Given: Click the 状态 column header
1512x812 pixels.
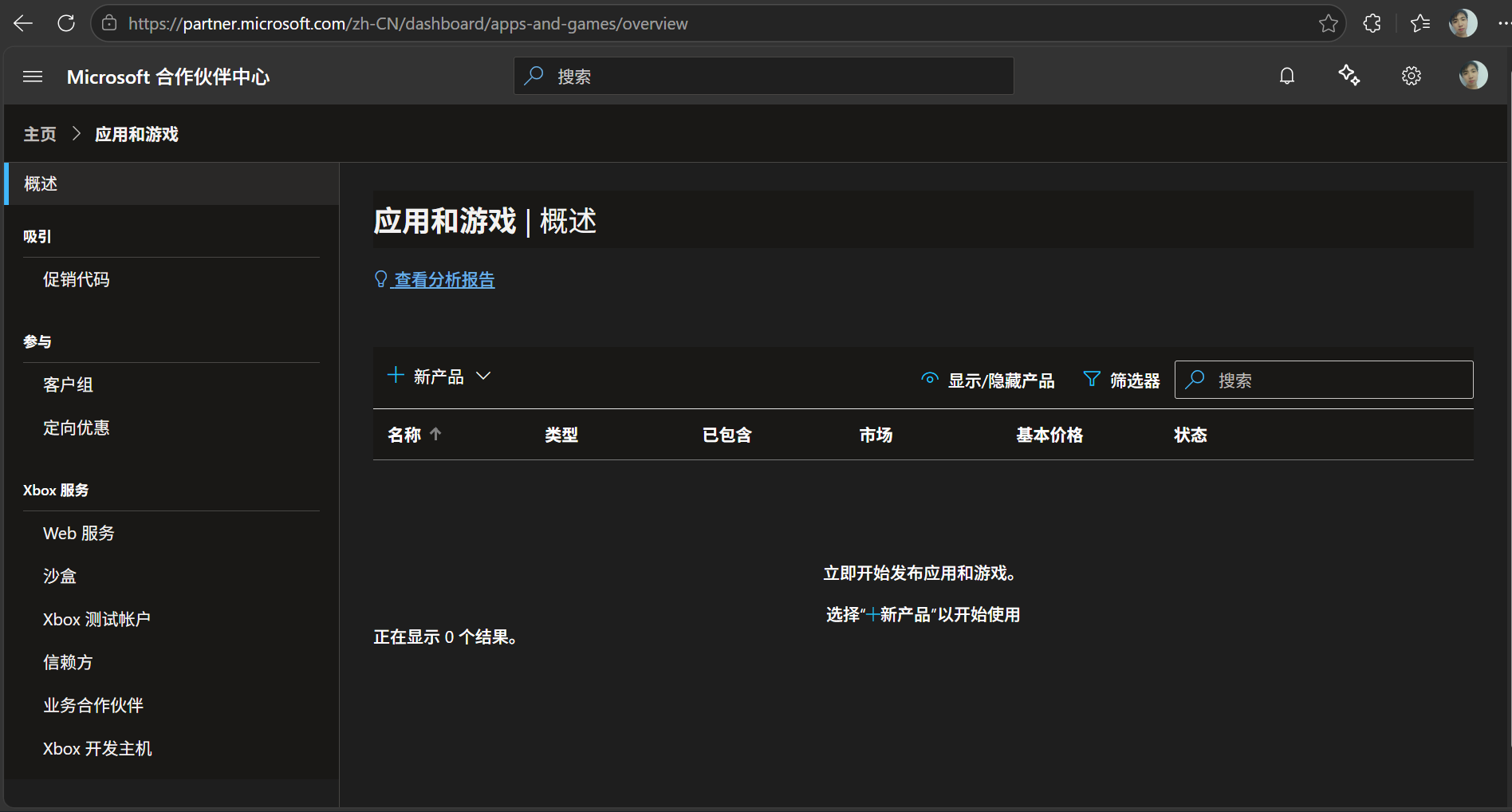Looking at the screenshot, I should pos(1191,435).
